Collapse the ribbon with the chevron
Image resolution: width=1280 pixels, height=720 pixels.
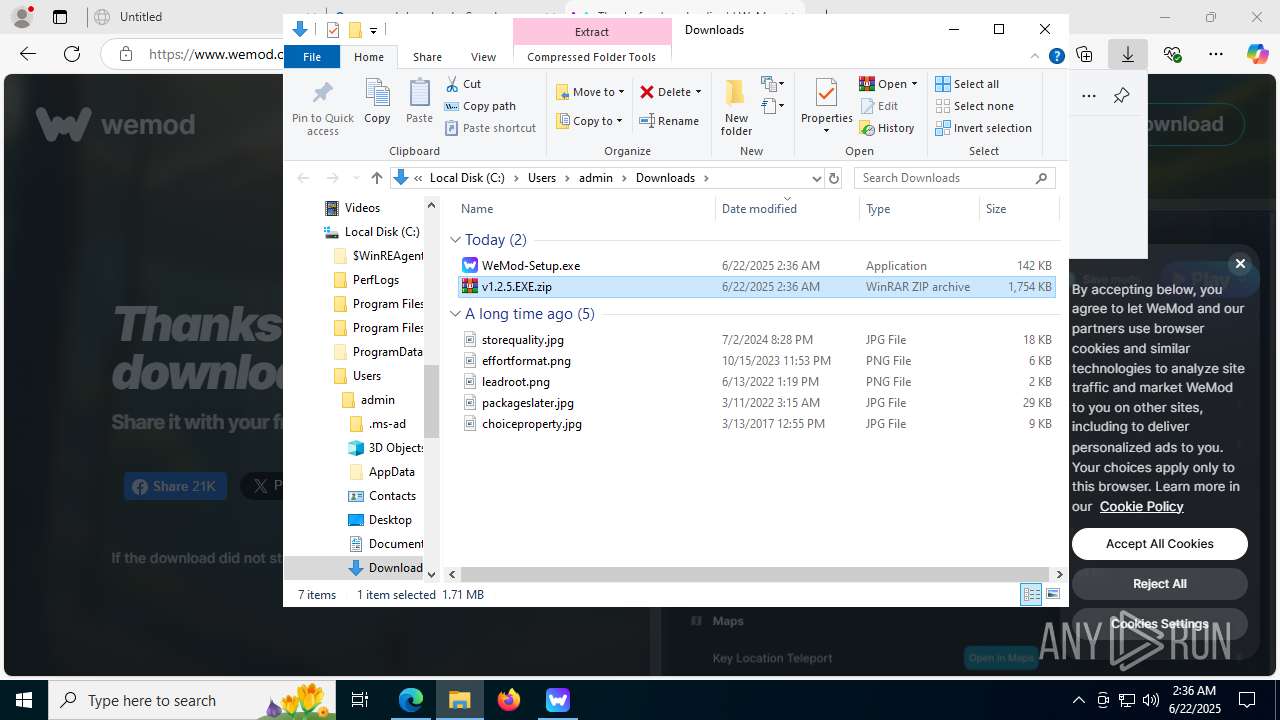(x=1035, y=57)
